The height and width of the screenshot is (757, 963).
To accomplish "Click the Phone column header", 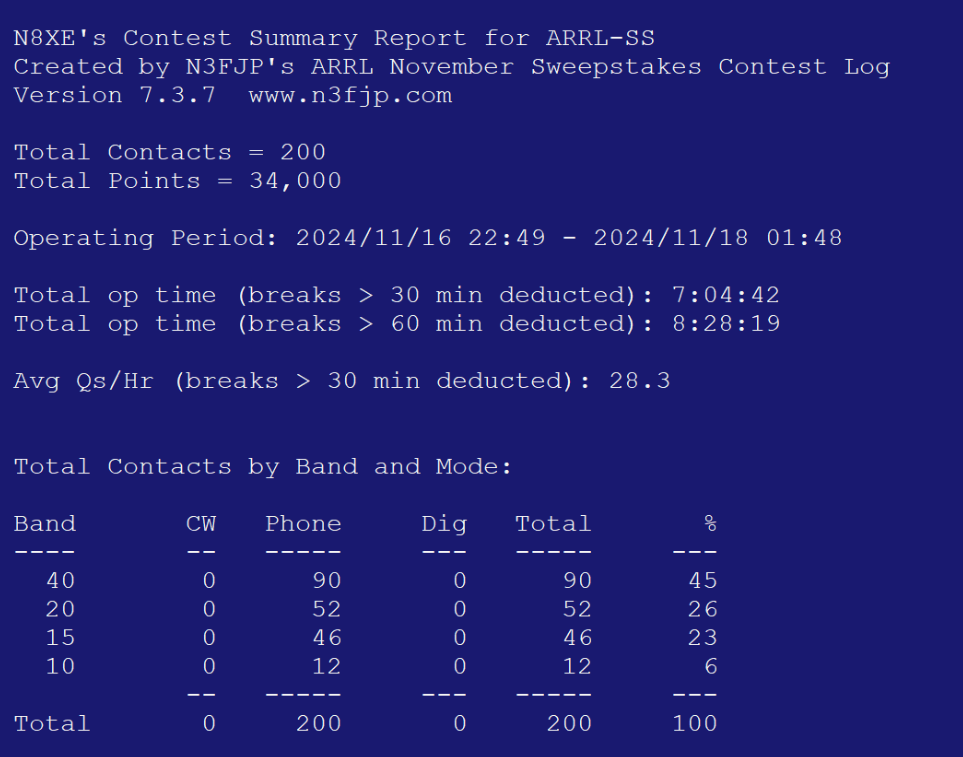I will pos(303,524).
